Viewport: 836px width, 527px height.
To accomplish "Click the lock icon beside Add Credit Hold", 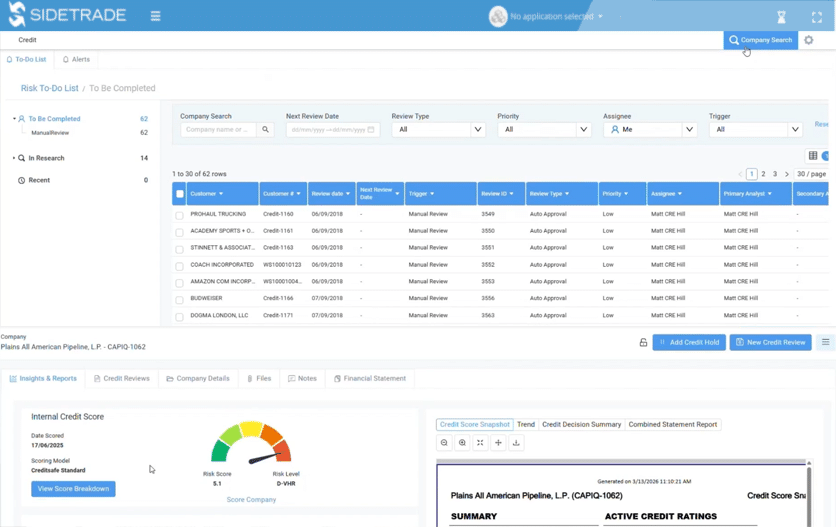I will (643, 342).
